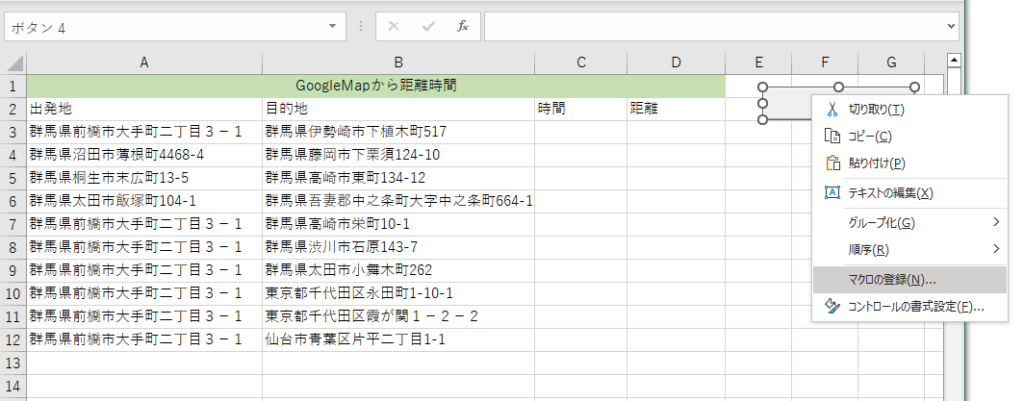The width and height of the screenshot is (1024, 401).
Task: Open the Name Box dropdown arrow
Action: pos(332,26)
